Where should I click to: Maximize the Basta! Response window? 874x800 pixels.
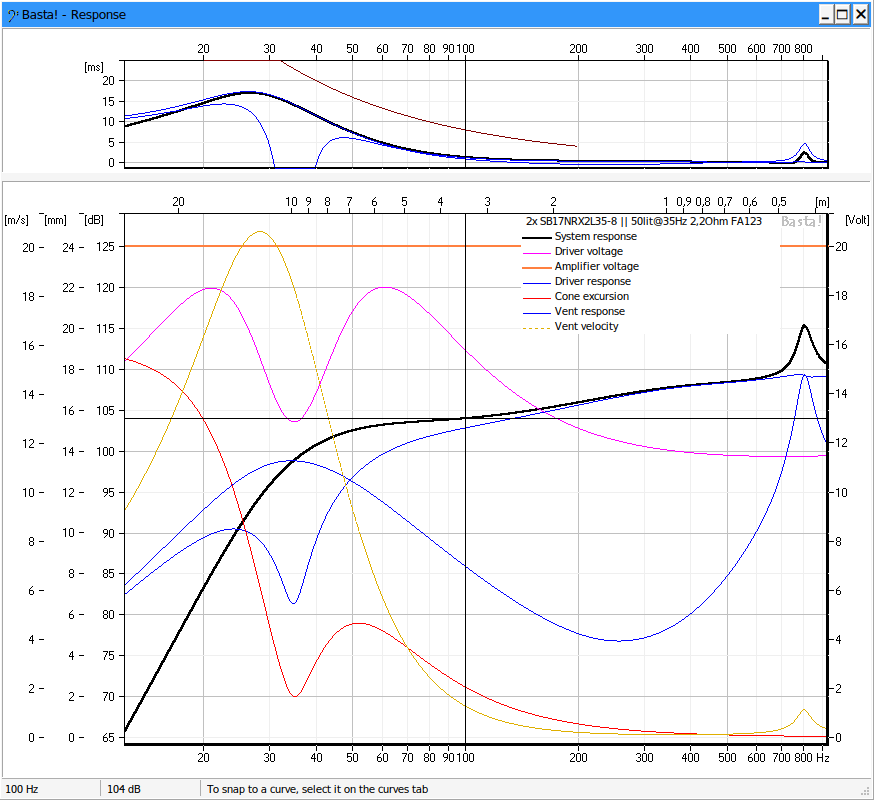coord(843,14)
